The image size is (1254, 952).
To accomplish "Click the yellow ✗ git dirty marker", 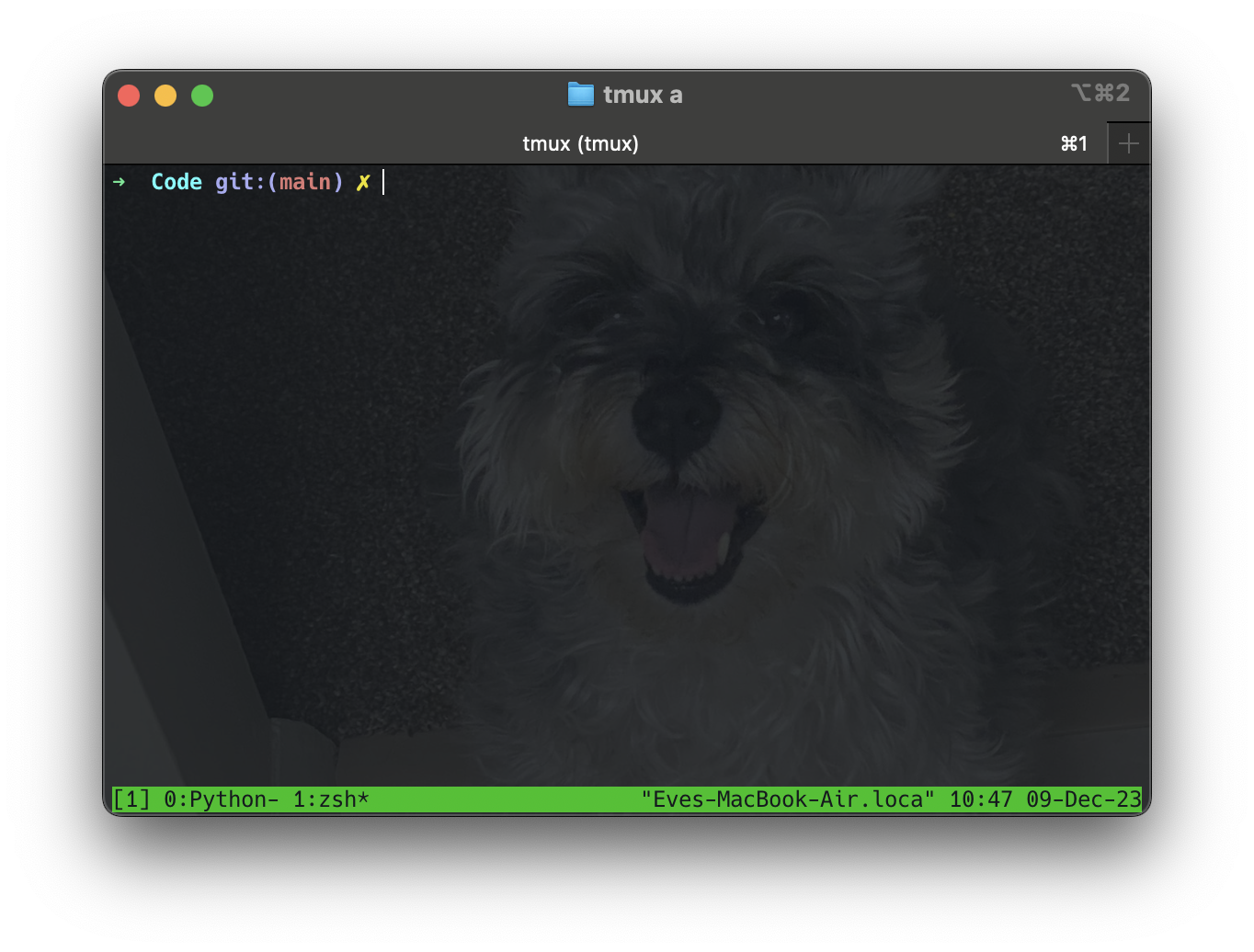I will click(x=362, y=182).
